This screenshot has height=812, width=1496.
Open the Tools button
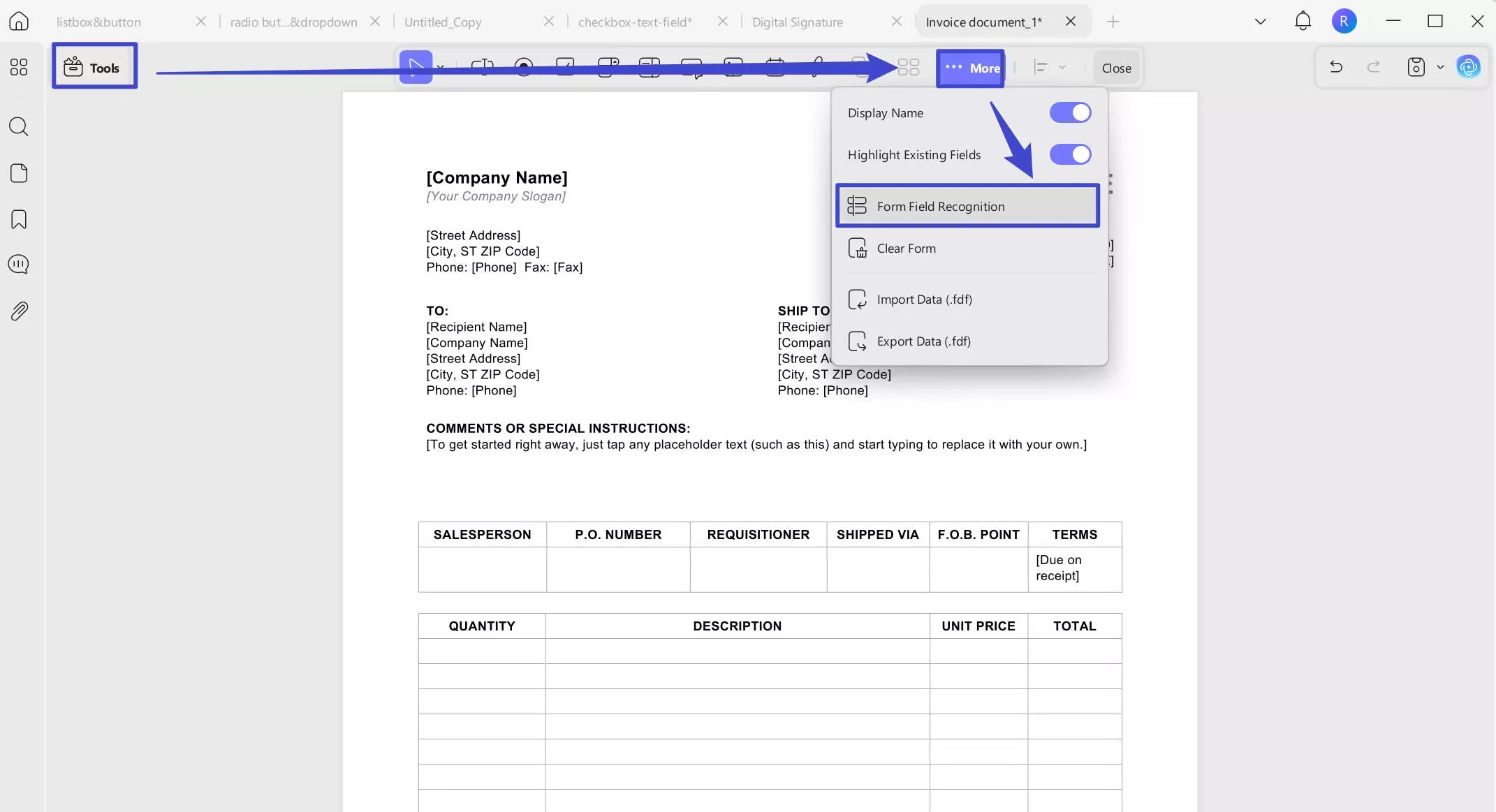click(94, 66)
